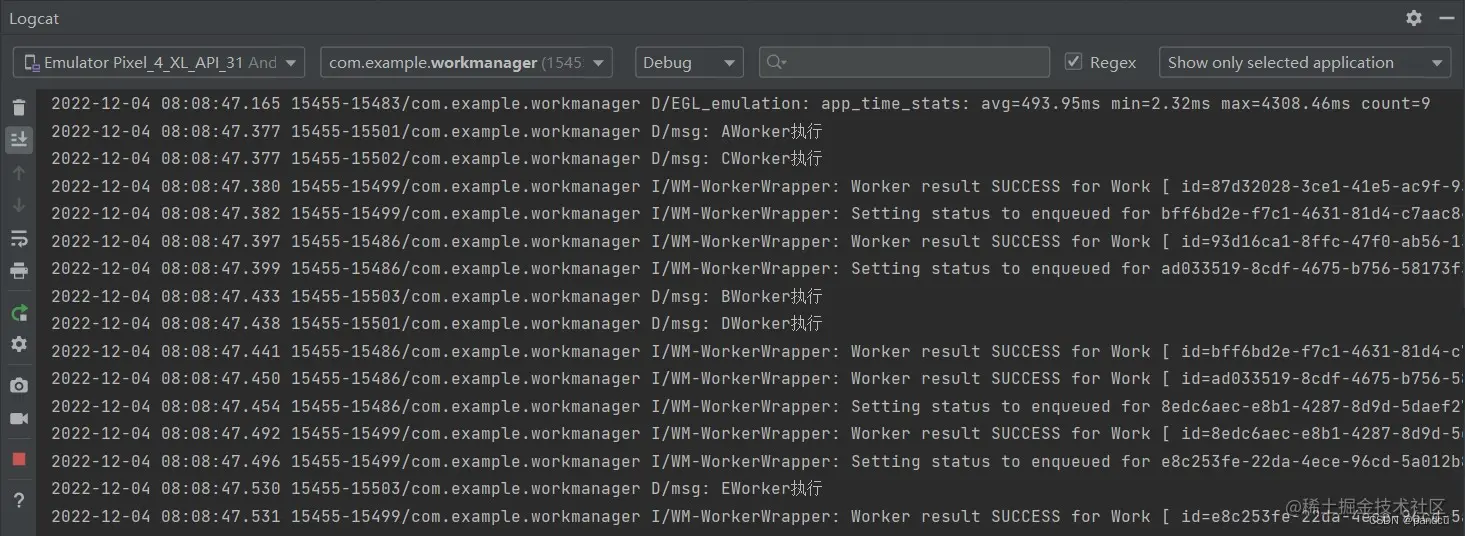Open help with the question mark icon

tap(18, 500)
